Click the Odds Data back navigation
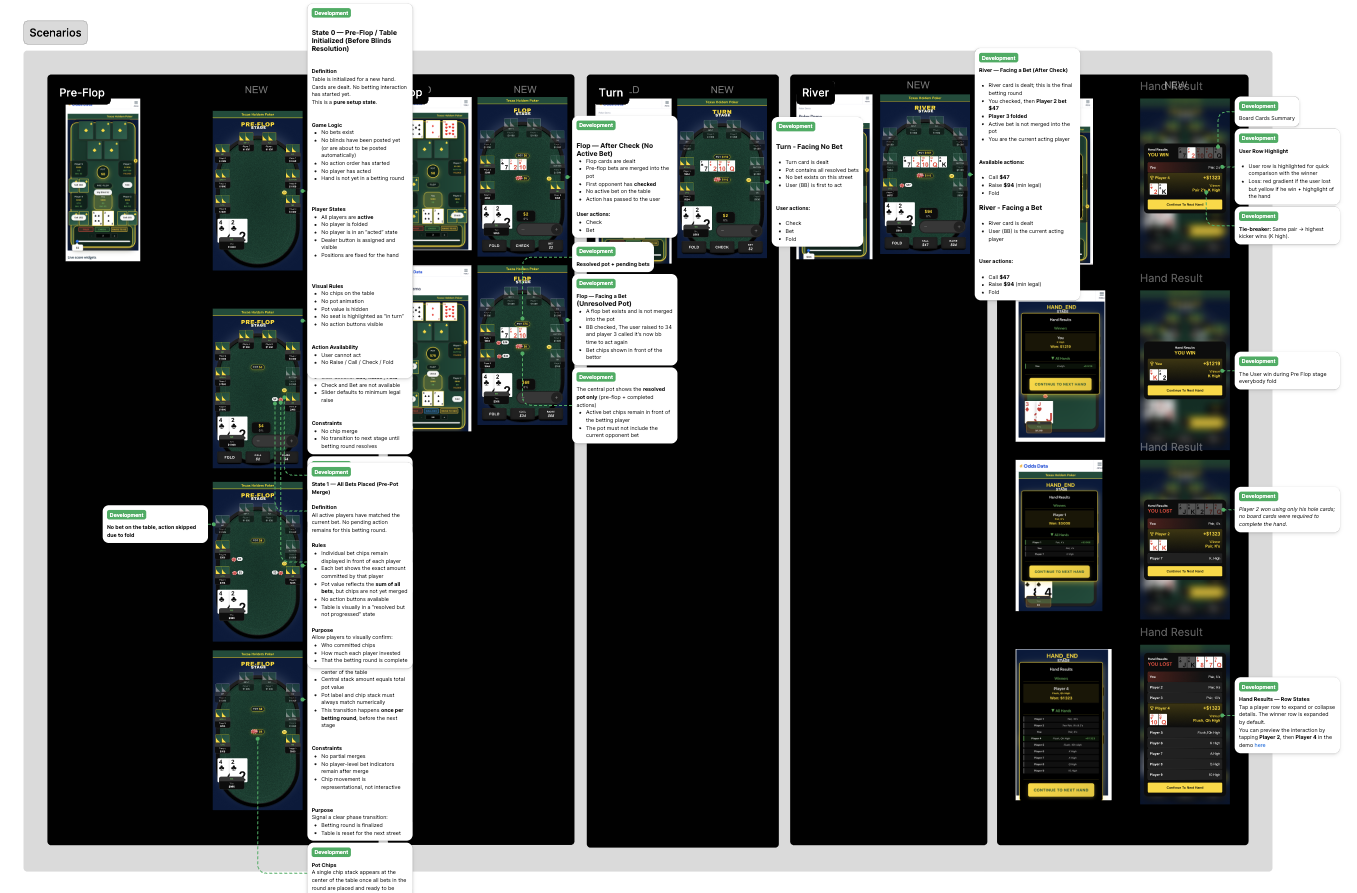This screenshot has width=1357, height=893. [x=1021, y=466]
